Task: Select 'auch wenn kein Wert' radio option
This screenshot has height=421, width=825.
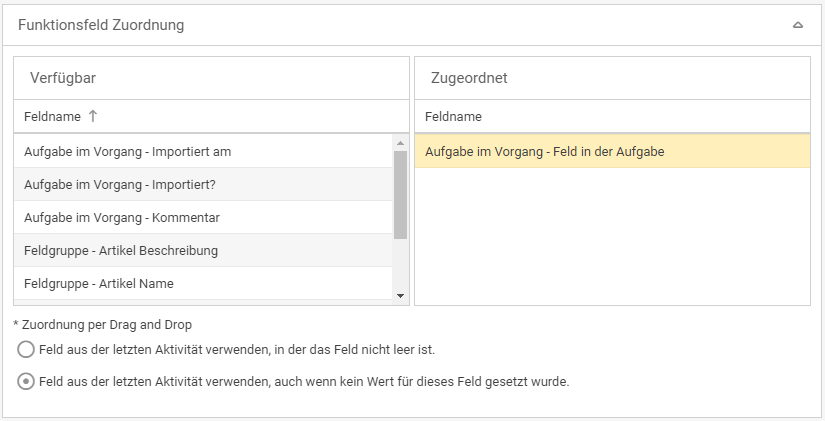Action: tap(26, 381)
